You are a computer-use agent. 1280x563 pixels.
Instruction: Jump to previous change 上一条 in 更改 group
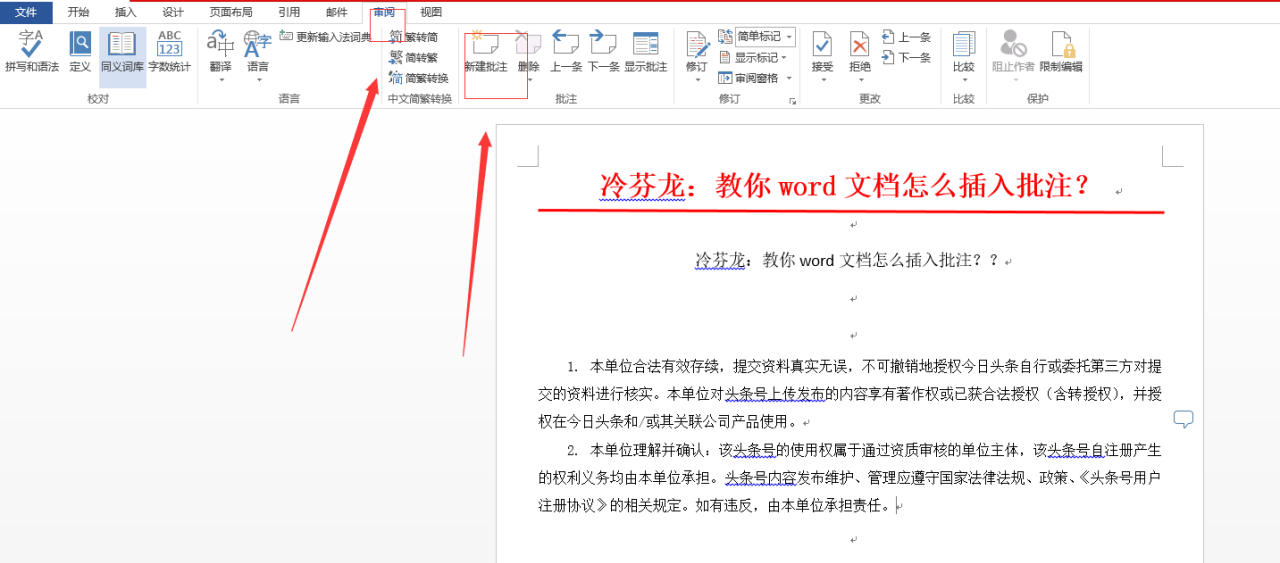(906, 37)
